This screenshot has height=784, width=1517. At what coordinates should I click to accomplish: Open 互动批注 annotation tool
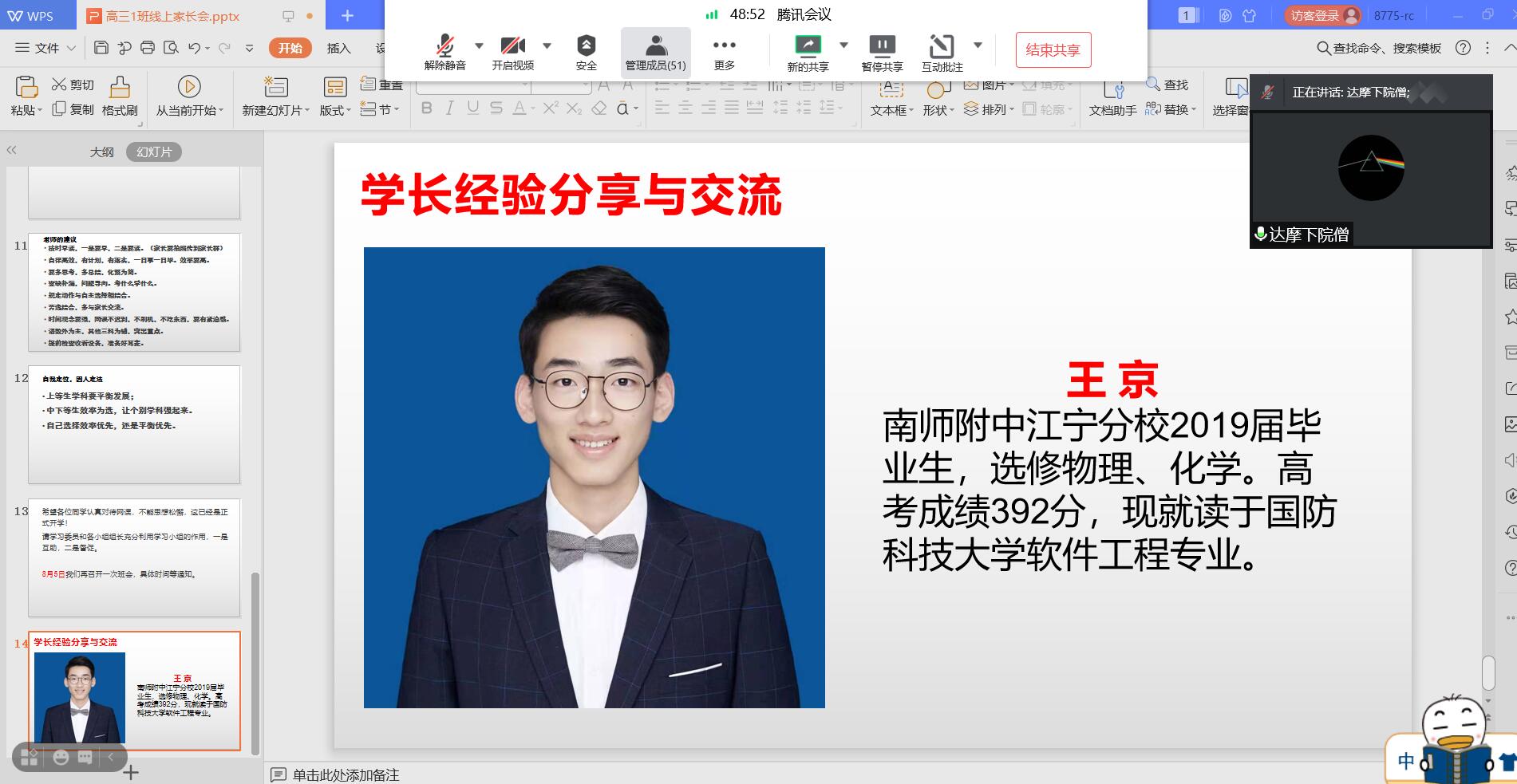click(x=942, y=45)
